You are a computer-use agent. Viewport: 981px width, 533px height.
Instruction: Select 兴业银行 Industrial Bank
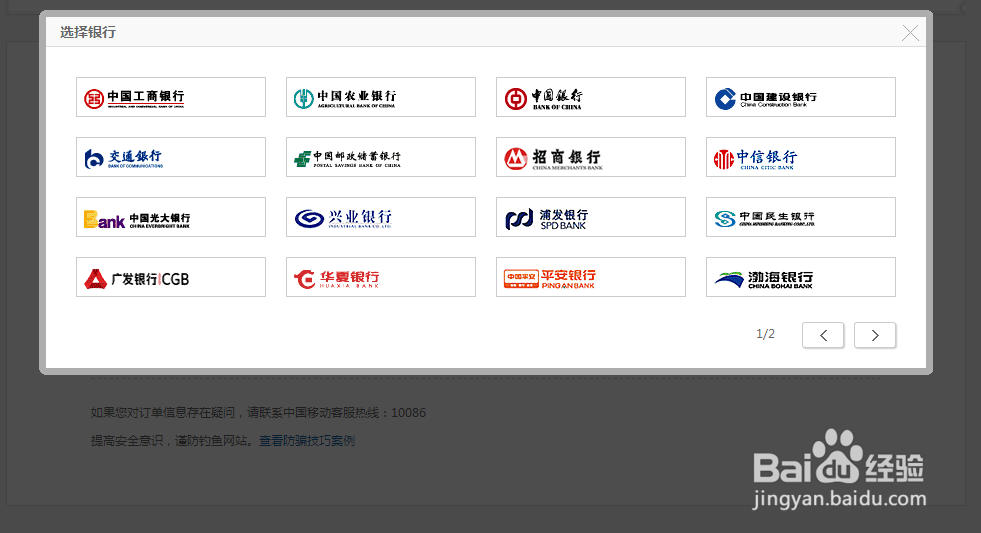381,217
